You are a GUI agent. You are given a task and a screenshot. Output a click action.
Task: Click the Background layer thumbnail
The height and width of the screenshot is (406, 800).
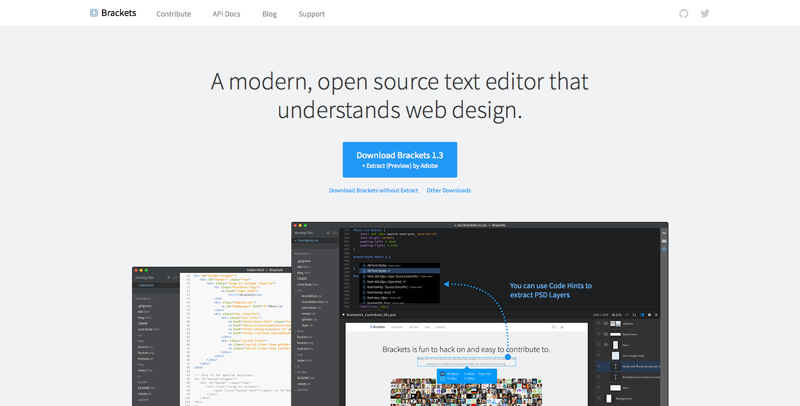[609, 398]
